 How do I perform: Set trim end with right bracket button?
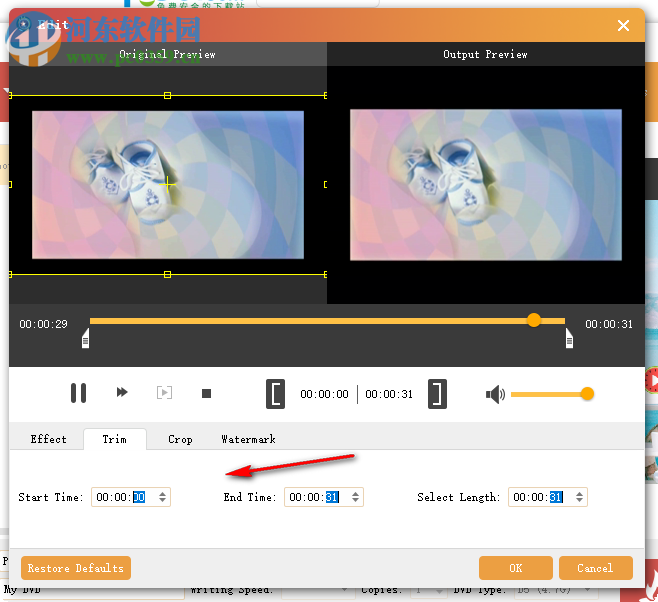[437, 394]
